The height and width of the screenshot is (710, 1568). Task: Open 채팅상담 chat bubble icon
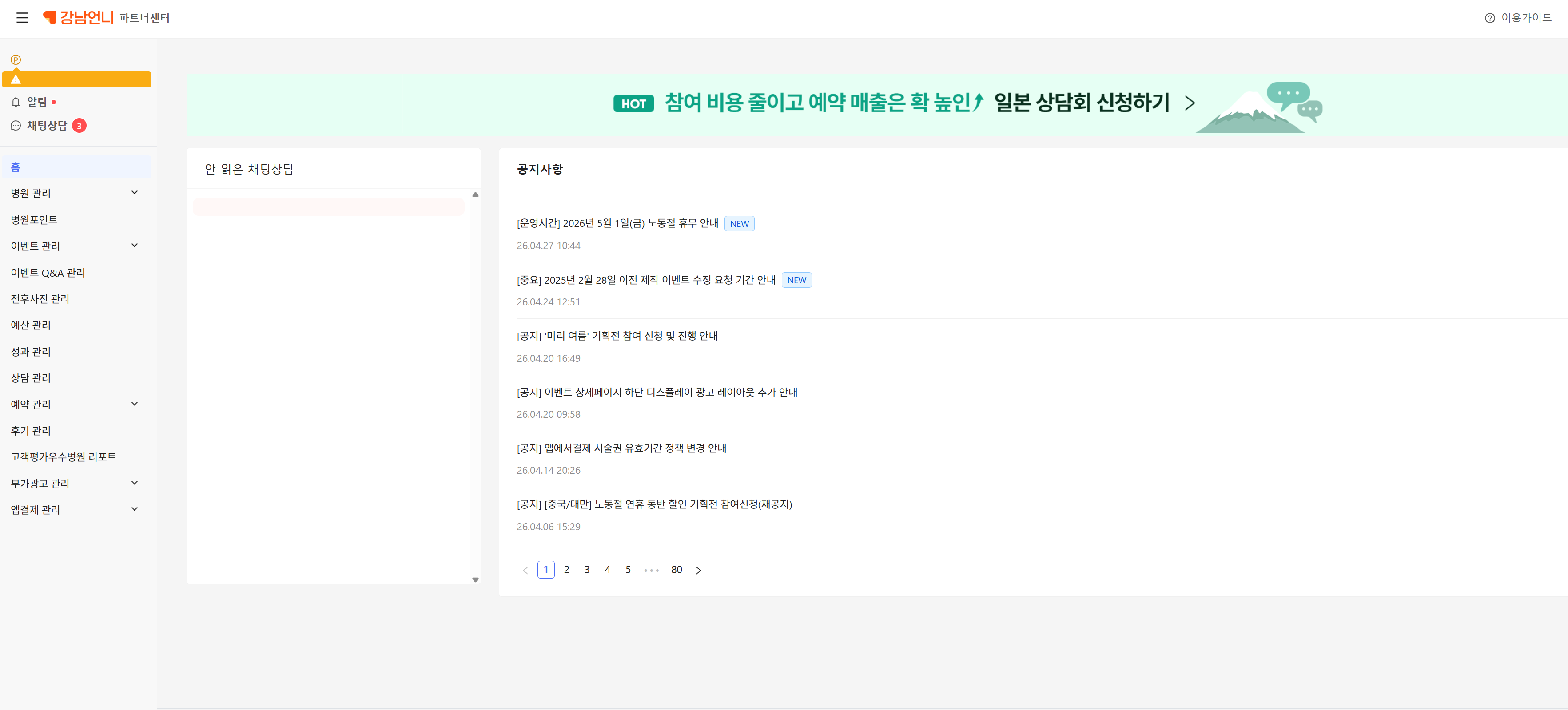coord(16,126)
